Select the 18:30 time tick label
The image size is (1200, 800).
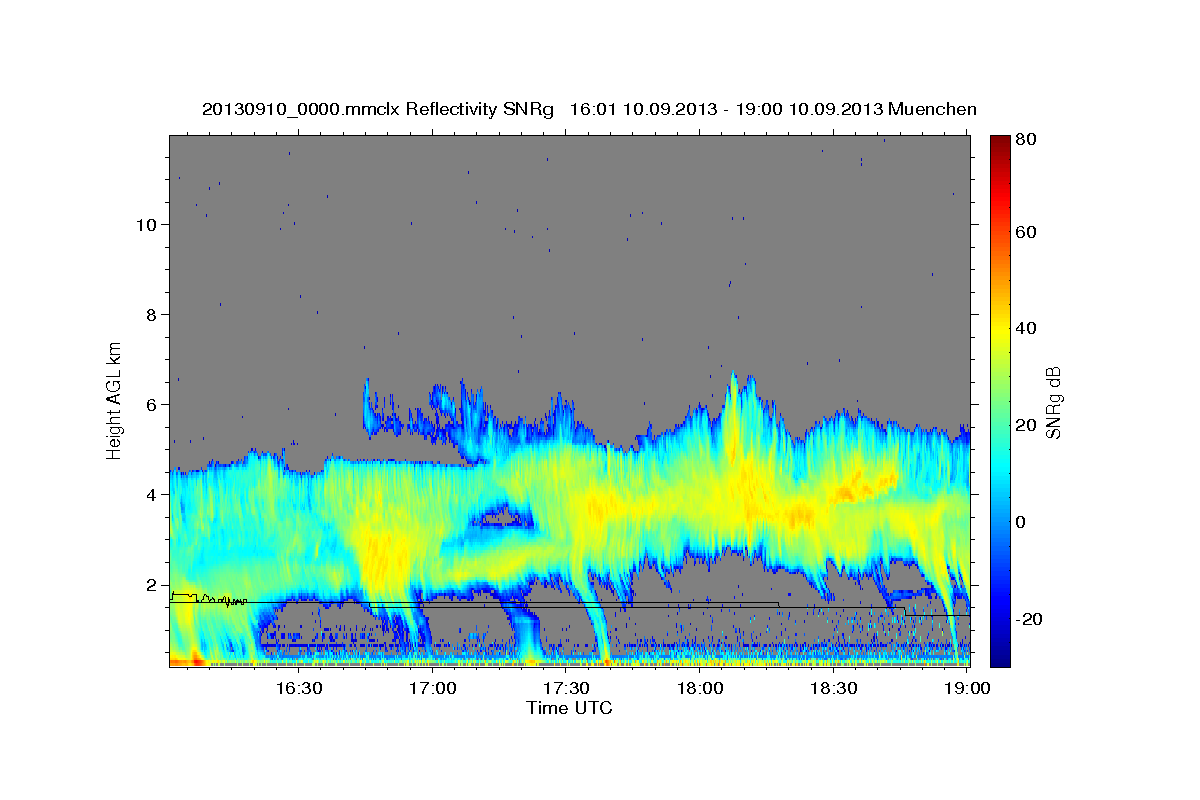coord(834,688)
